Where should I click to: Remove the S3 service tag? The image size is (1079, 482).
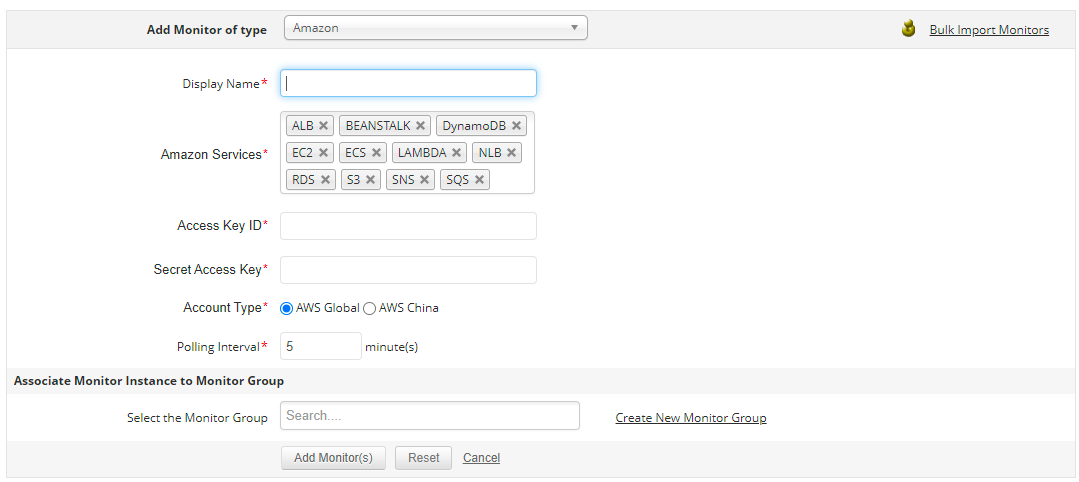point(370,180)
